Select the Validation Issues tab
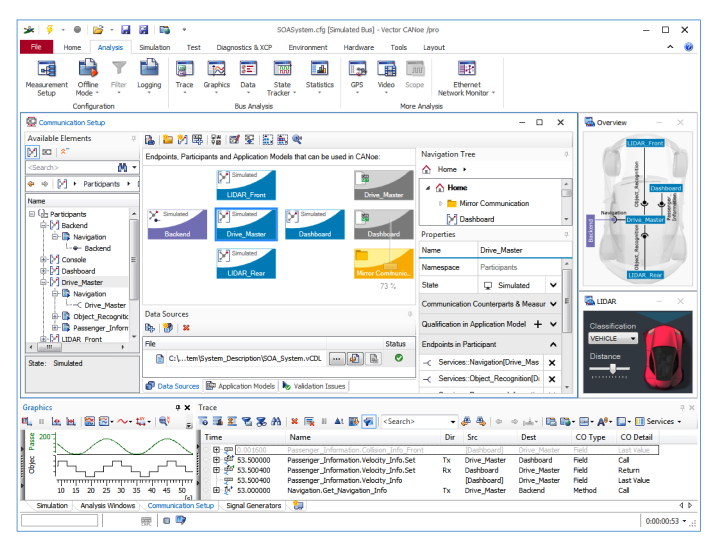This screenshot has height=547, width=711. coord(318,385)
